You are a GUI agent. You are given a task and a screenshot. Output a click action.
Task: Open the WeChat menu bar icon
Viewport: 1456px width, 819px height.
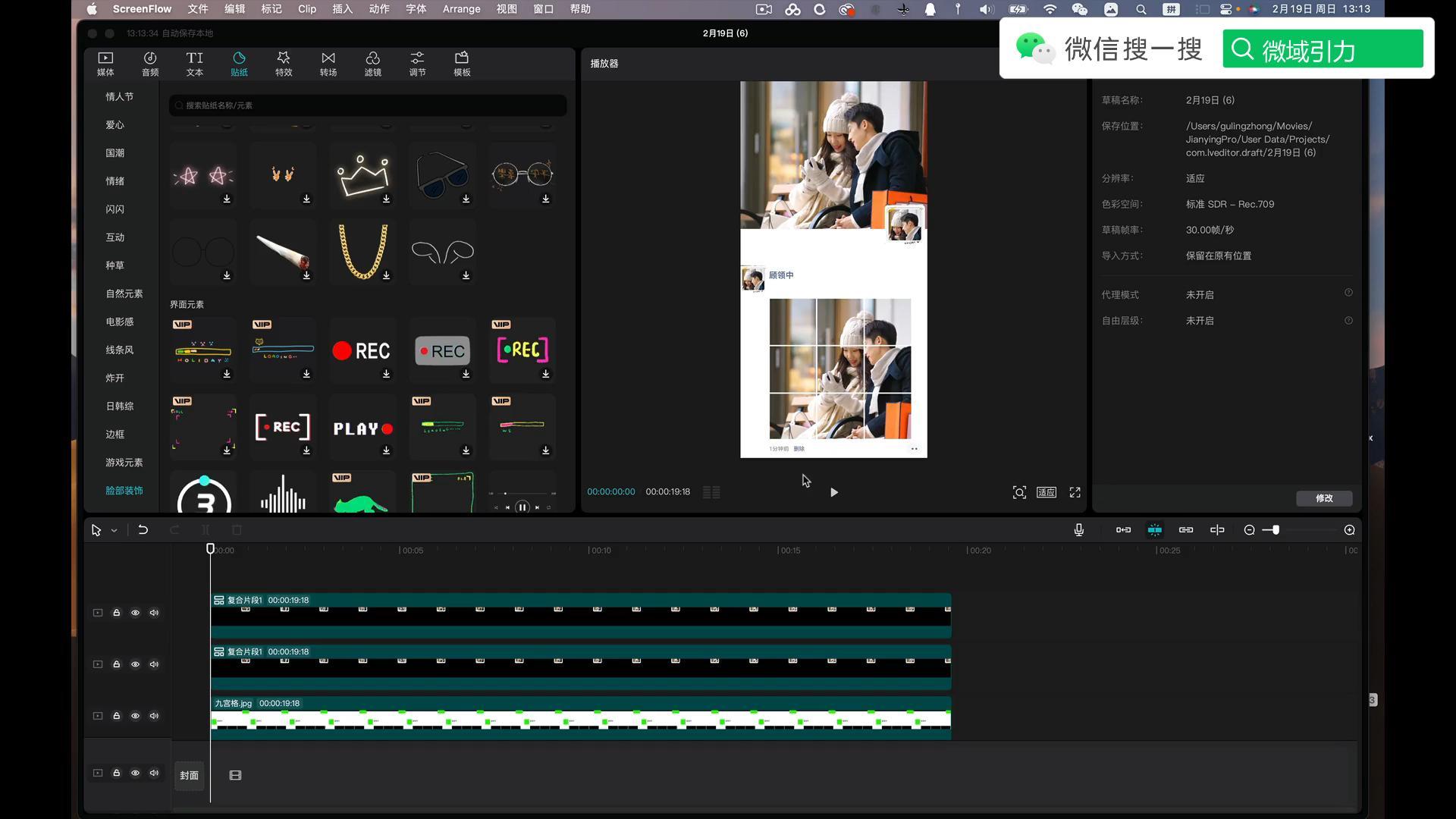(x=1079, y=9)
